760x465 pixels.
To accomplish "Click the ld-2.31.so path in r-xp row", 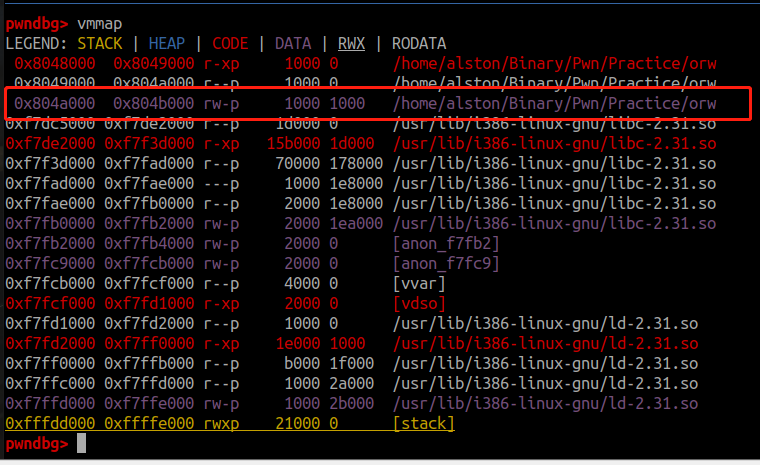I will click(545, 343).
